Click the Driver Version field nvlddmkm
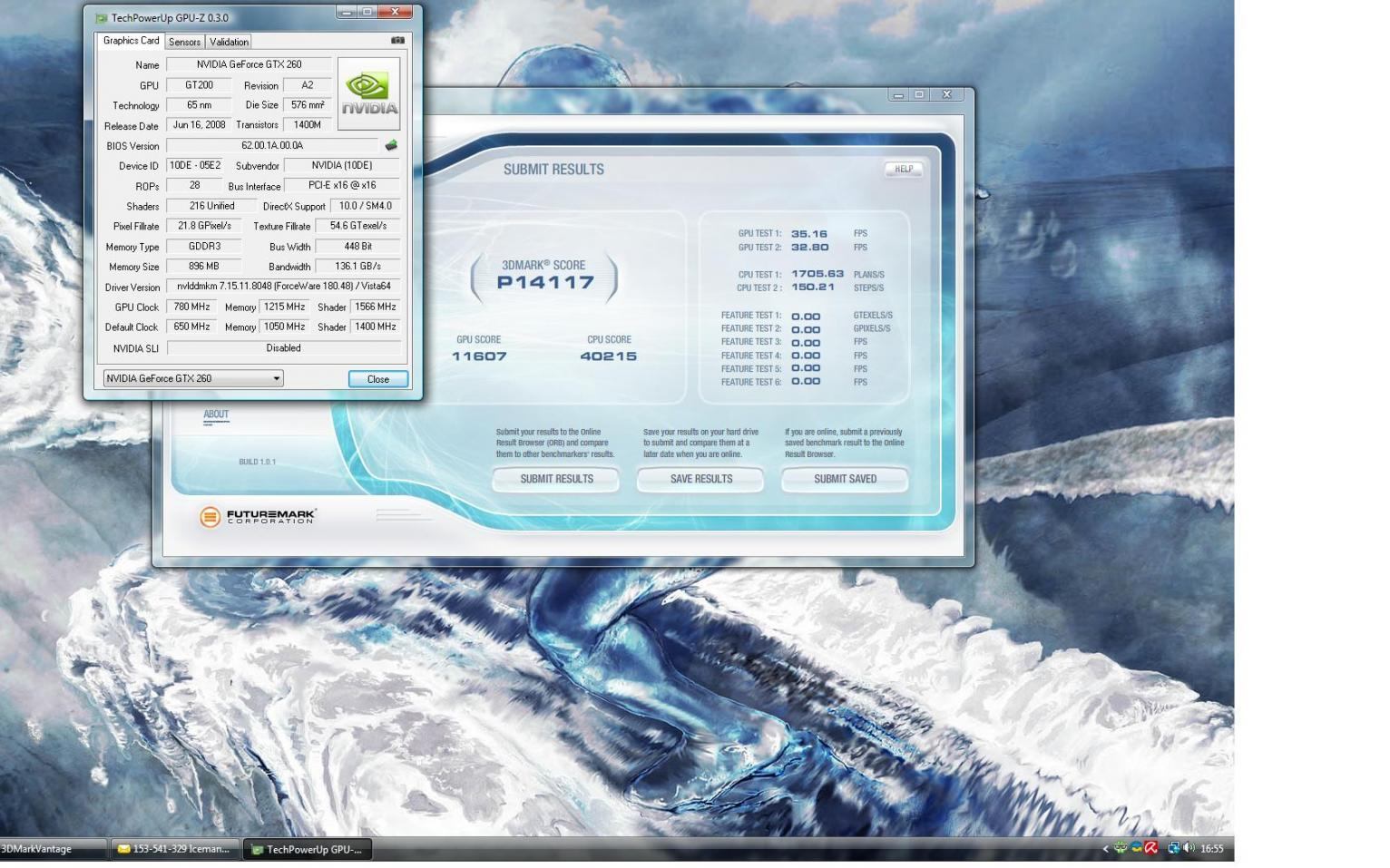This screenshot has height=868, width=1390. 283,286
